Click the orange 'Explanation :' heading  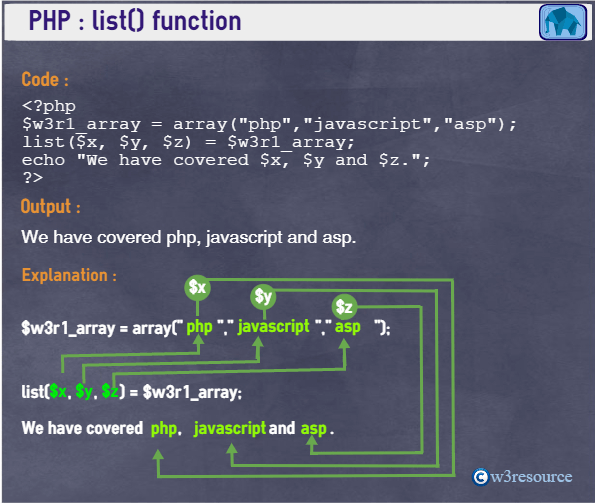point(69,275)
